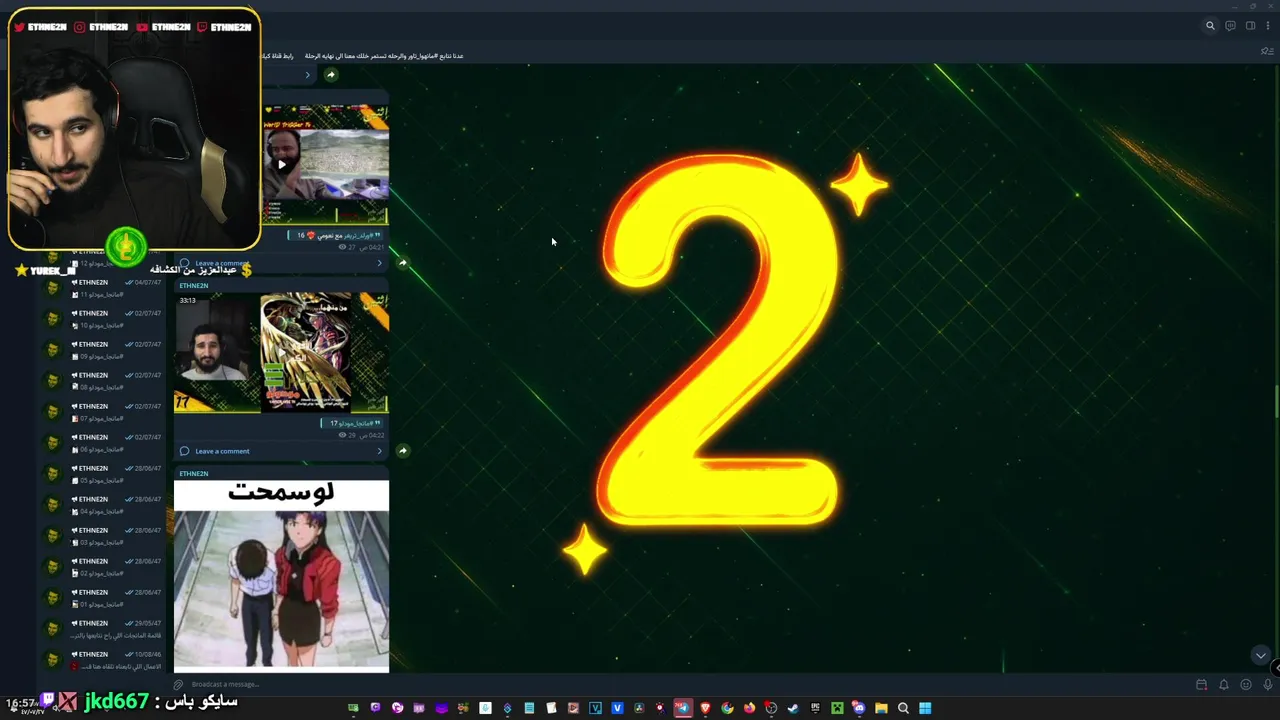Open the pinned message bar text
This screenshot has width=1280, height=720.
pyautogui.click(x=384, y=56)
